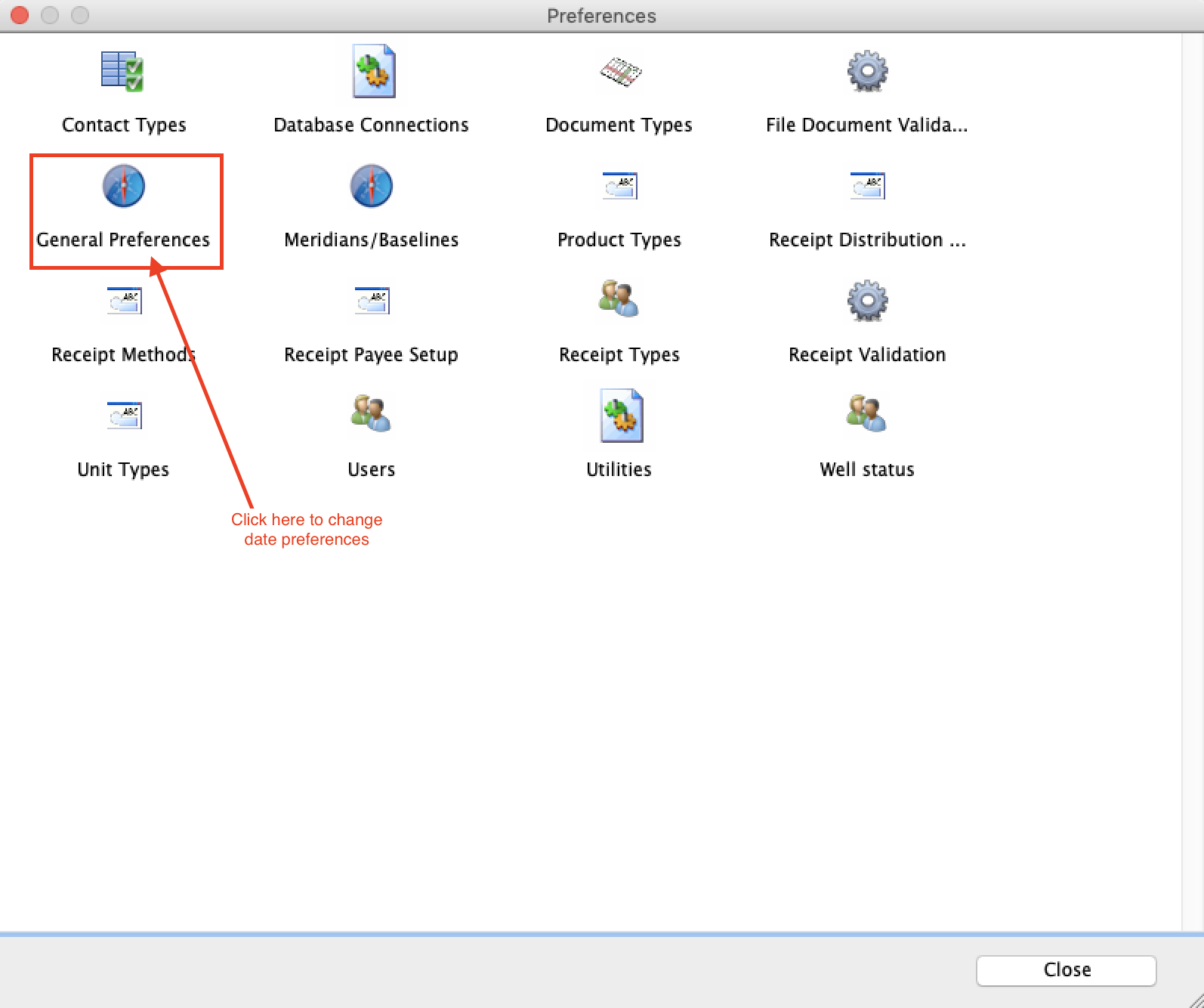The width and height of the screenshot is (1204, 1008).
Task: Open the Product Types icon
Action: (x=620, y=186)
